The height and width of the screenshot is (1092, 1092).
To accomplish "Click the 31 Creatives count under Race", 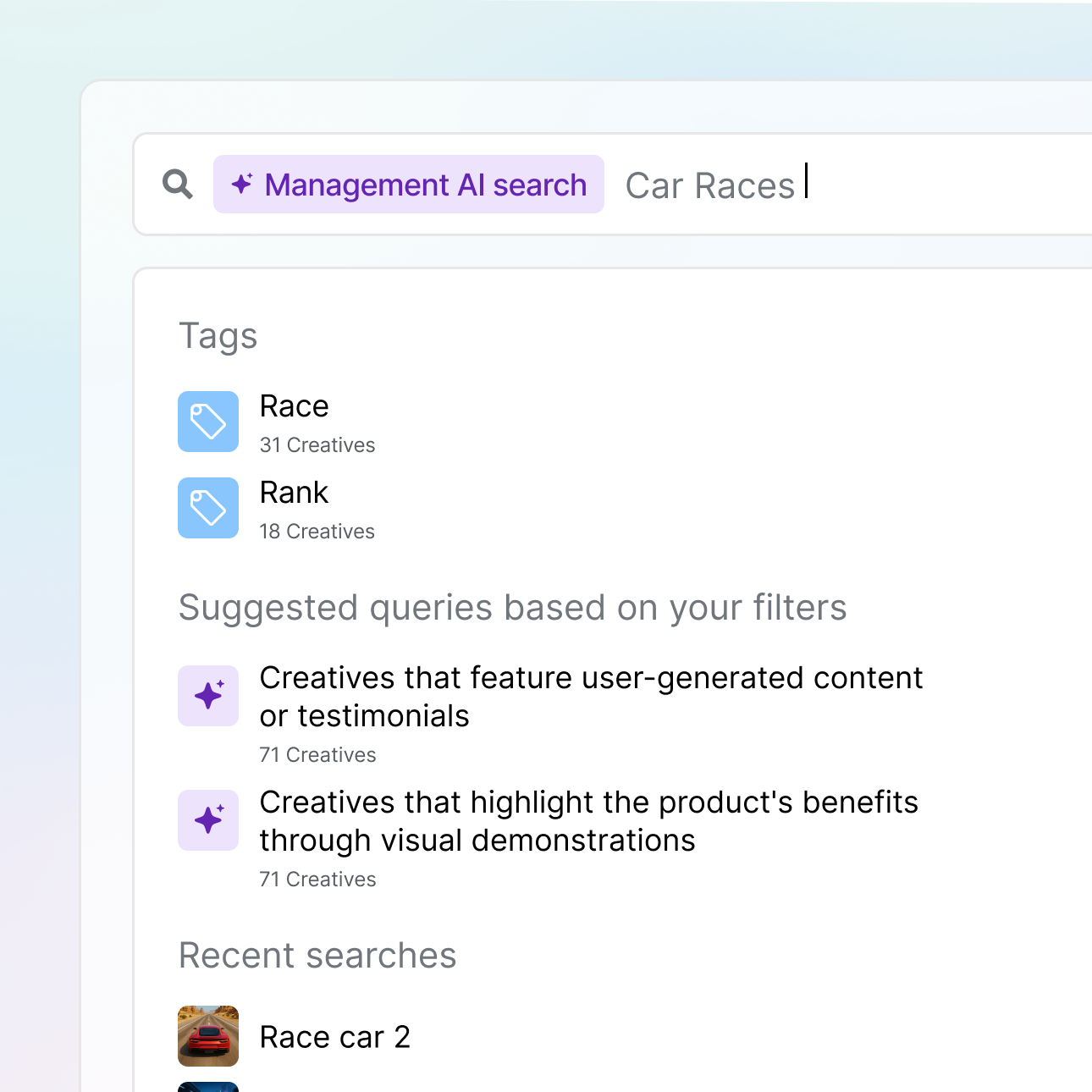I will click(317, 444).
